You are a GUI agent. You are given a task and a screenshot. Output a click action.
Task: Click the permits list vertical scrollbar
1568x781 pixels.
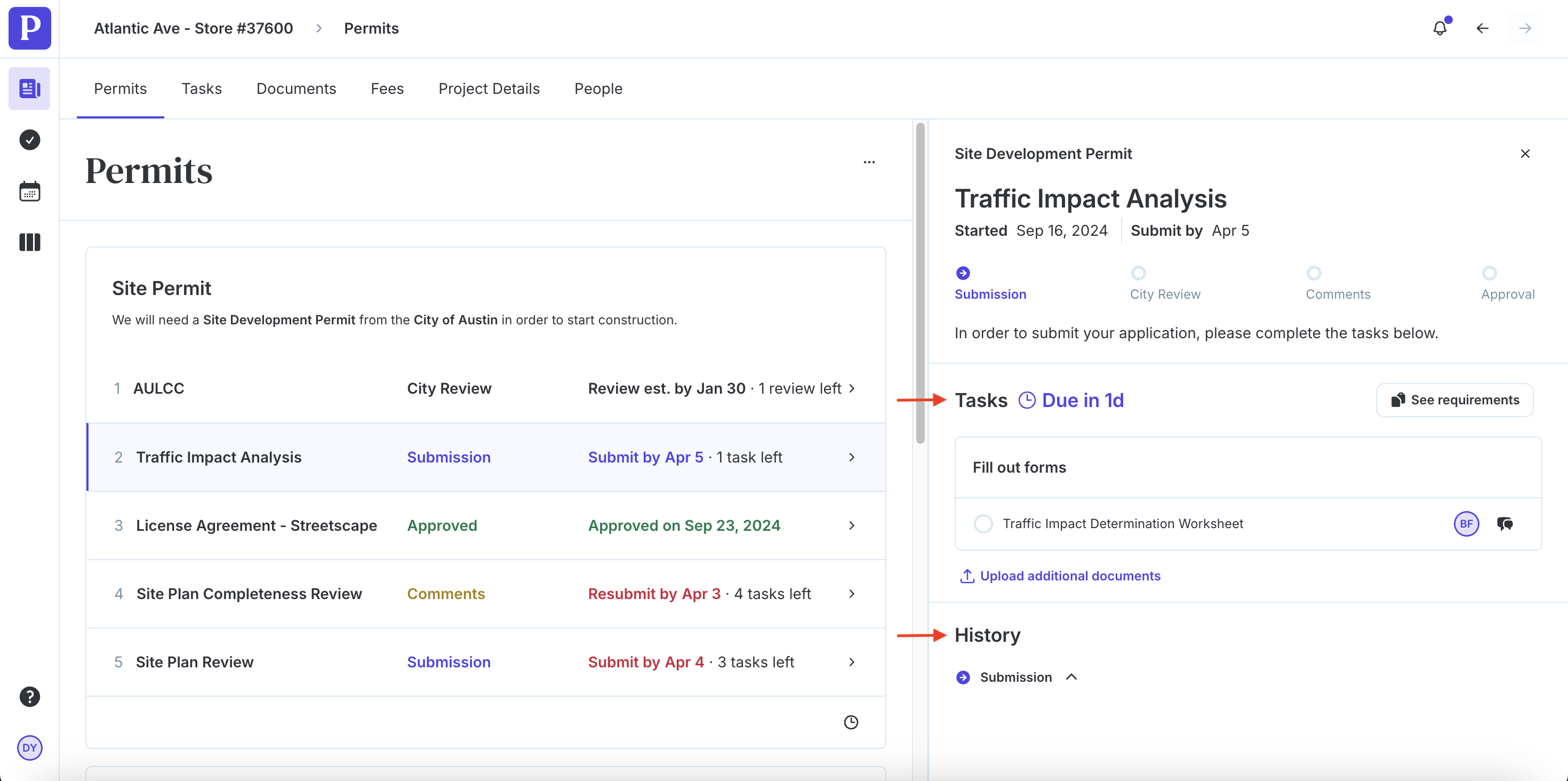(x=920, y=284)
